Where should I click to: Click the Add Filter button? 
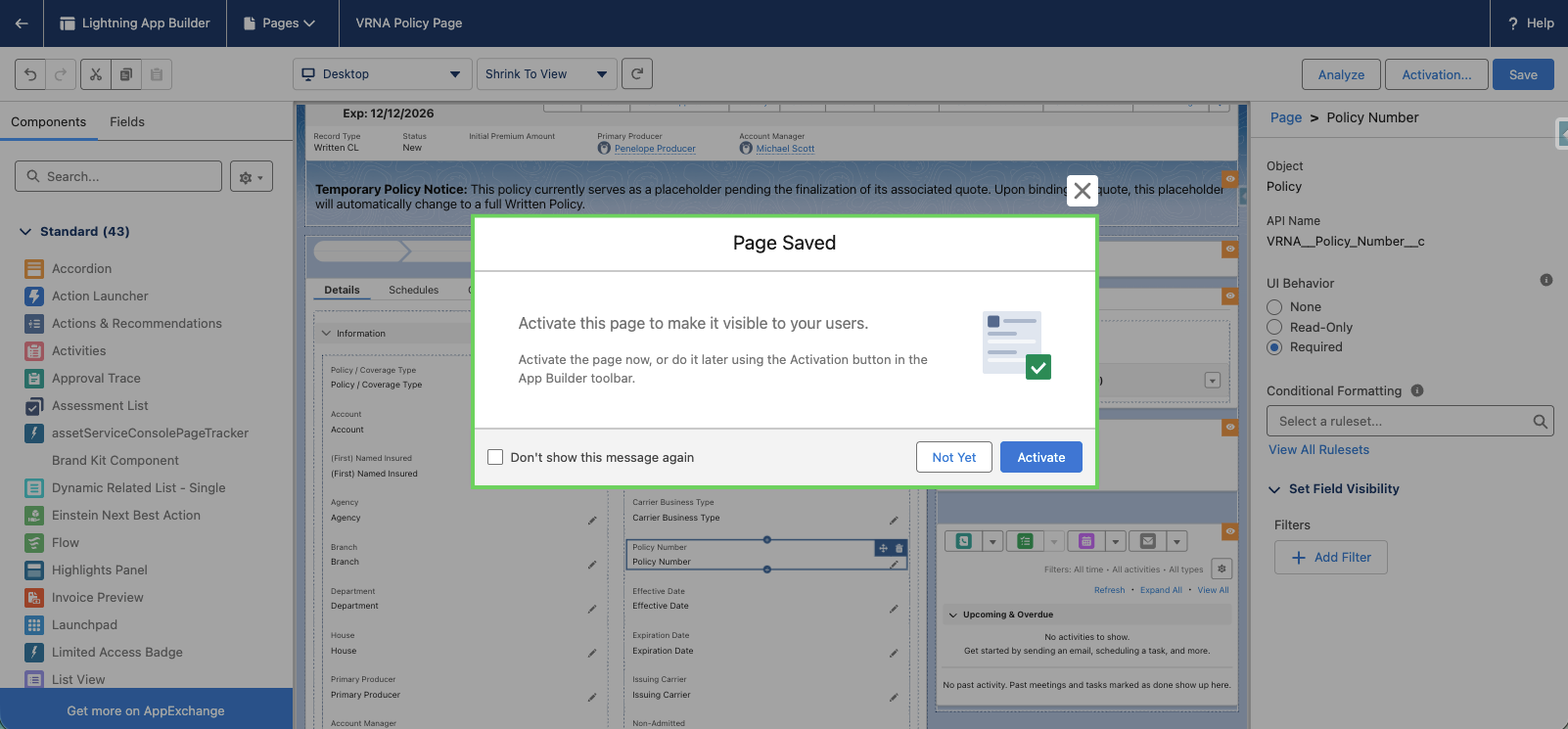point(1331,558)
